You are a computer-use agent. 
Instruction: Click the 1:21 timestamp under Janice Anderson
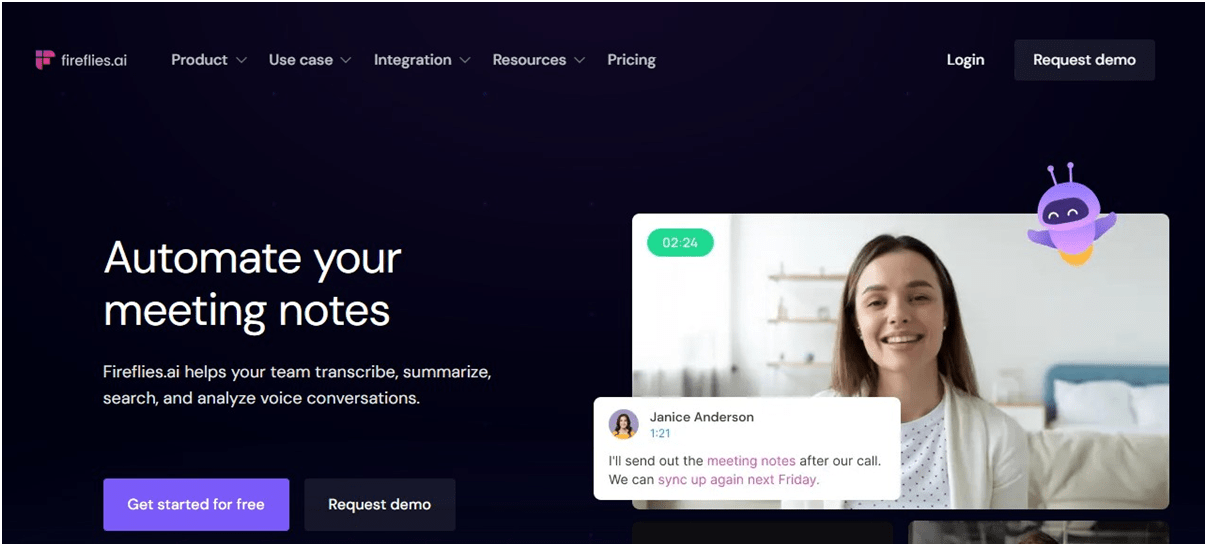pyautogui.click(x=660, y=433)
